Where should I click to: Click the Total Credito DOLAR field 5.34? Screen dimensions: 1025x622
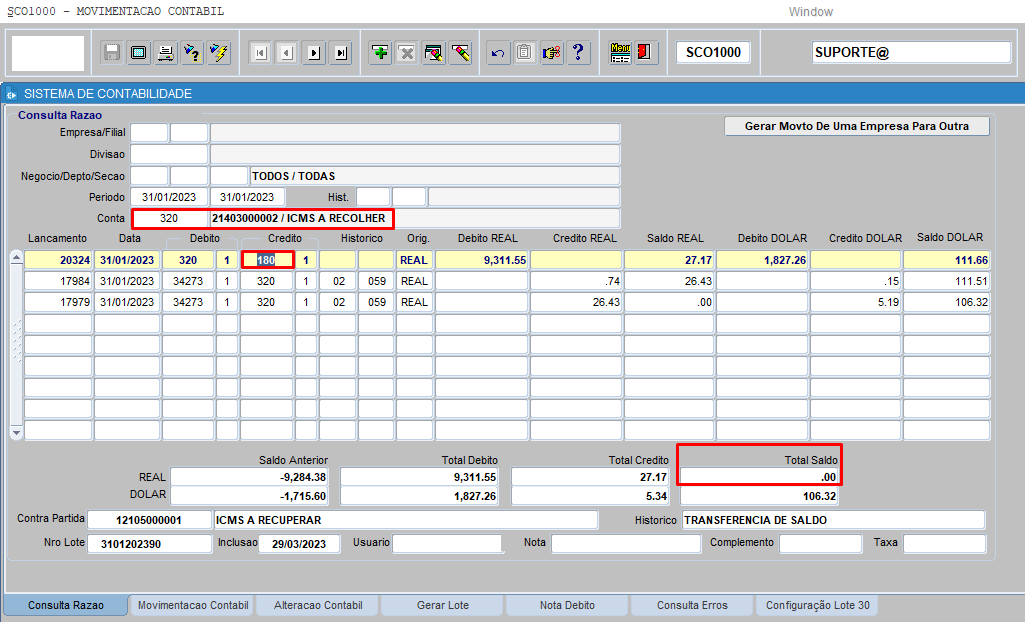coord(590,496)
